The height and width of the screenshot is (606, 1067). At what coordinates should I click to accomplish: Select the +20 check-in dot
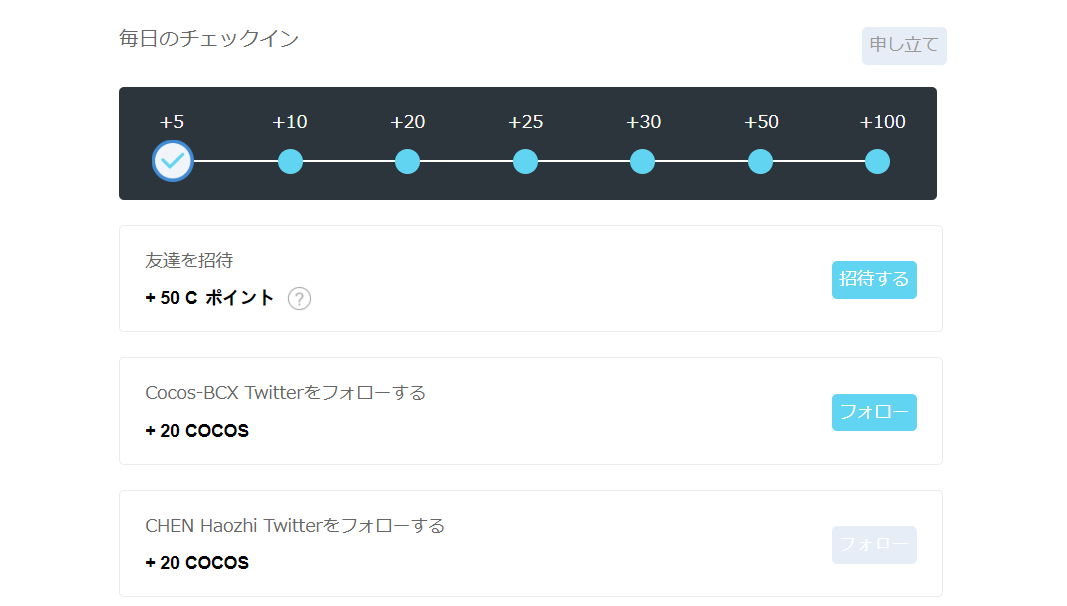coord(408,162)
